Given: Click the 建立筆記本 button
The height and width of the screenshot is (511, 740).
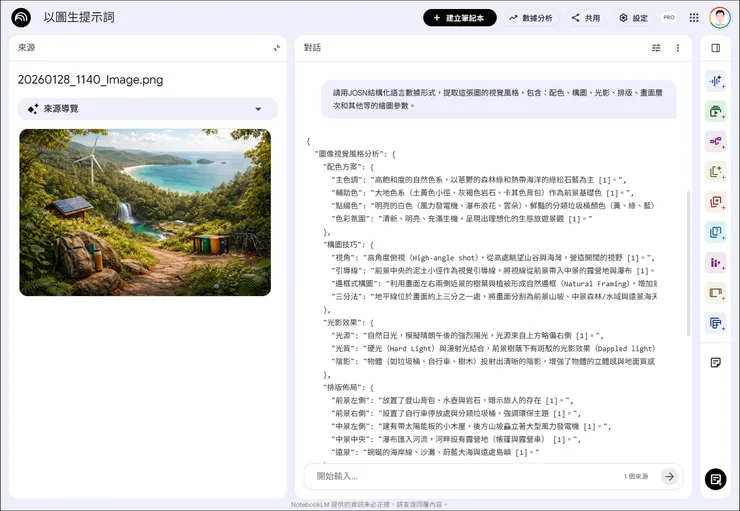Looking at the screenshot, I should point(459,18).
